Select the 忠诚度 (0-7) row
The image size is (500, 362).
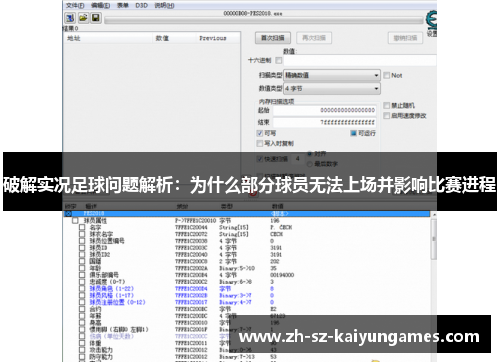click(107, 282)
